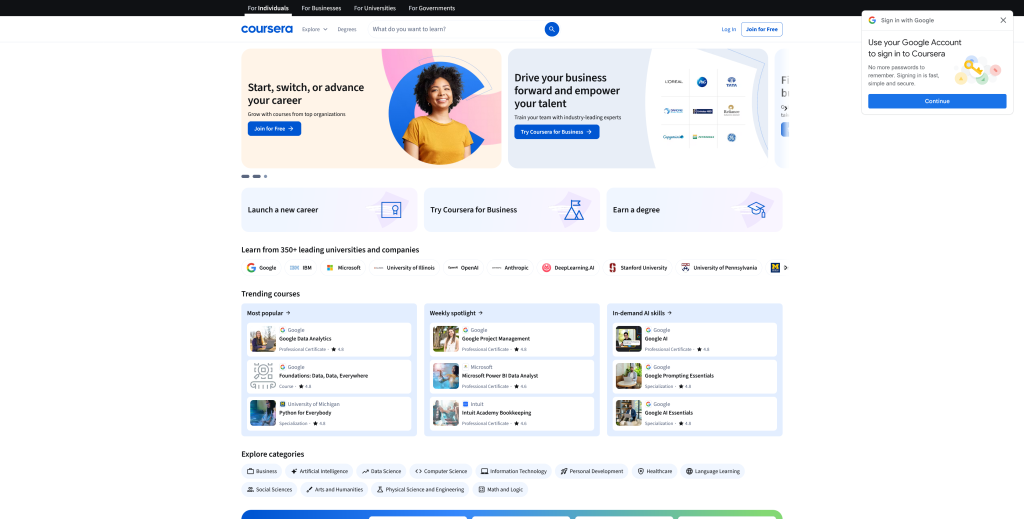This screenshot has height=519, width=1024.
Task: Open Microsoft Power BI Data Analyst course
Action: [512, 377]
